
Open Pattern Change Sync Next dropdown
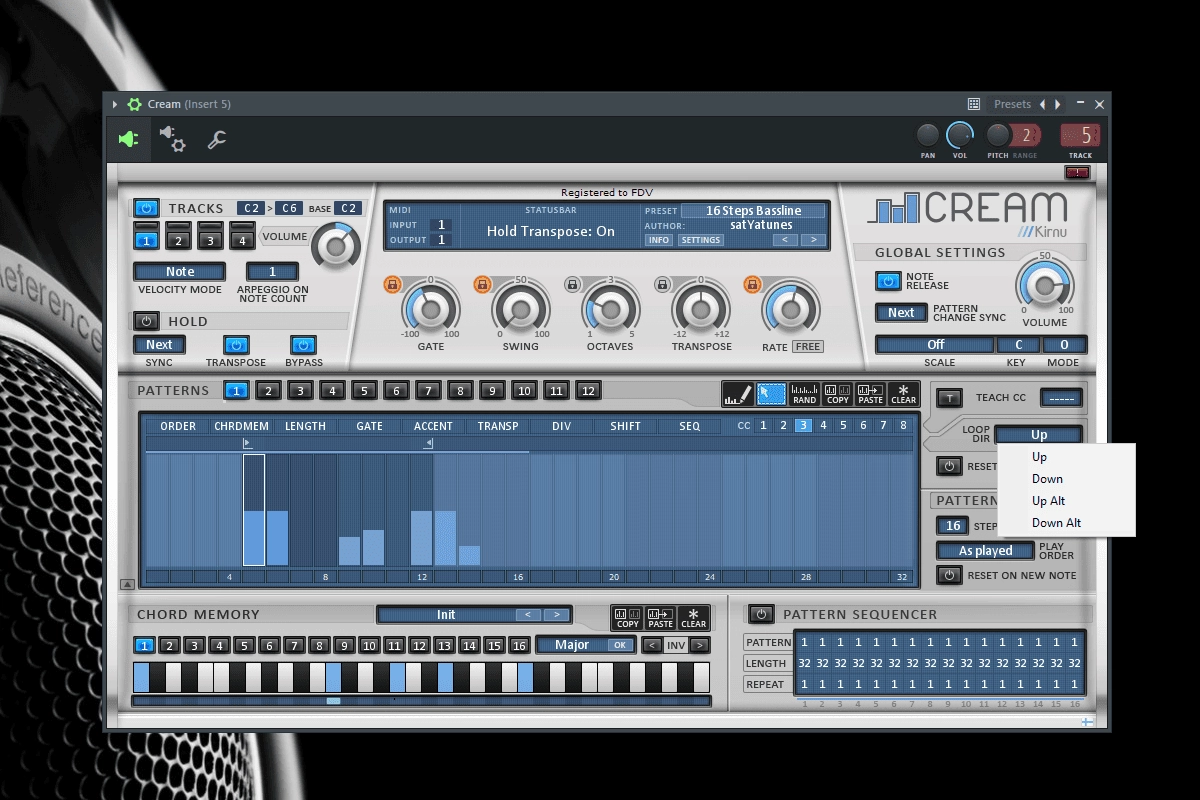click(x=901, y=313)
